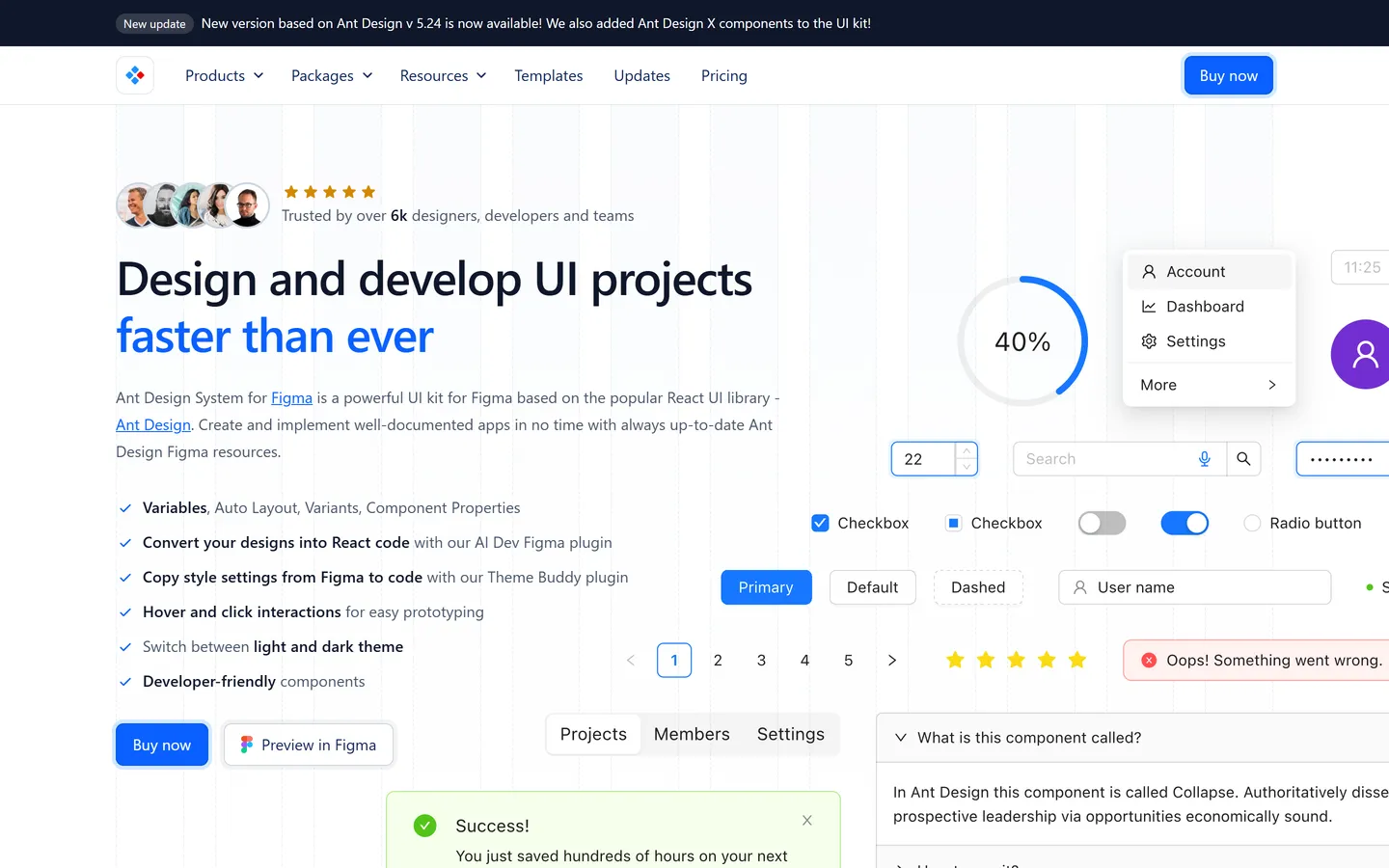This screenshot has width=1389, height=868.
Task: Click the orange five-star trust rating
Action: click(330, 192)
